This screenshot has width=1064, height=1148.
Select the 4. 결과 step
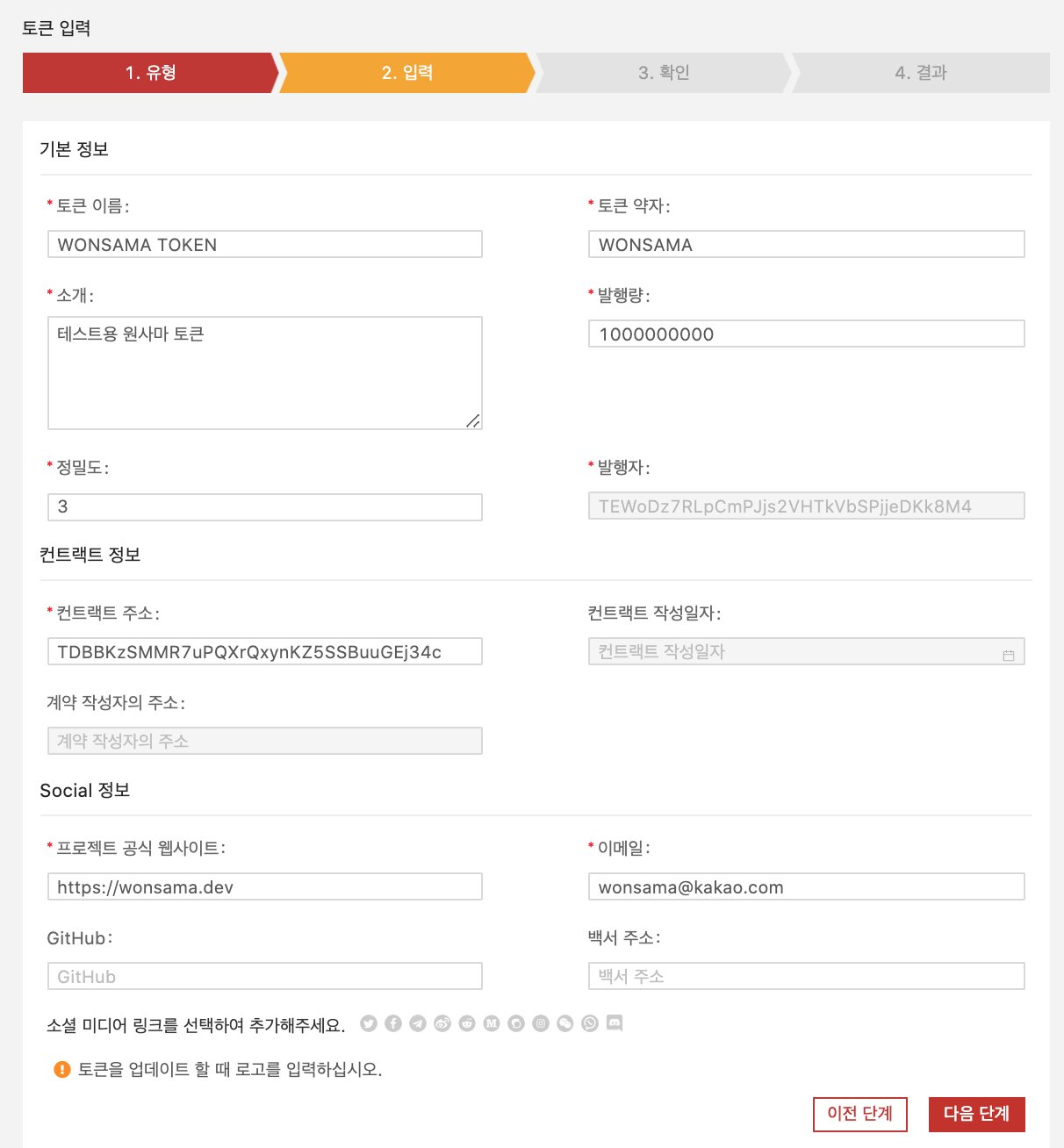click(921, 73)
